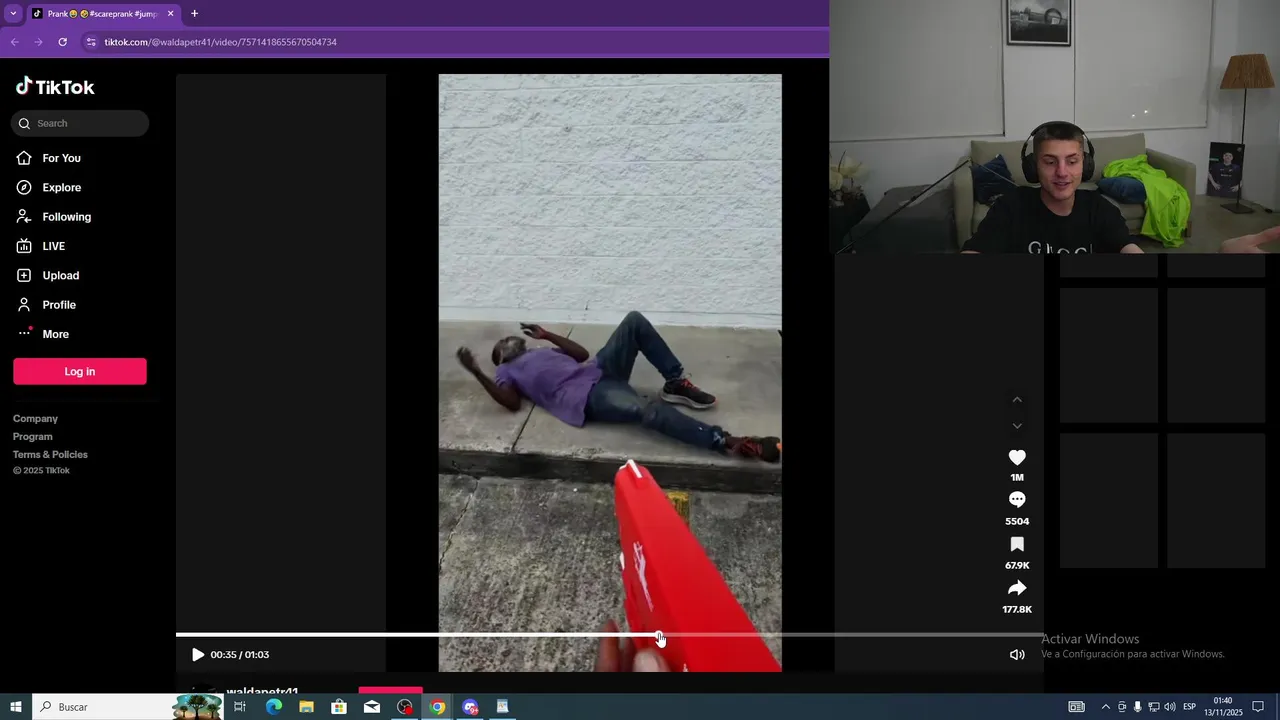
Task: Show hidden system tray icons
Action: (x=1105, y=707)
